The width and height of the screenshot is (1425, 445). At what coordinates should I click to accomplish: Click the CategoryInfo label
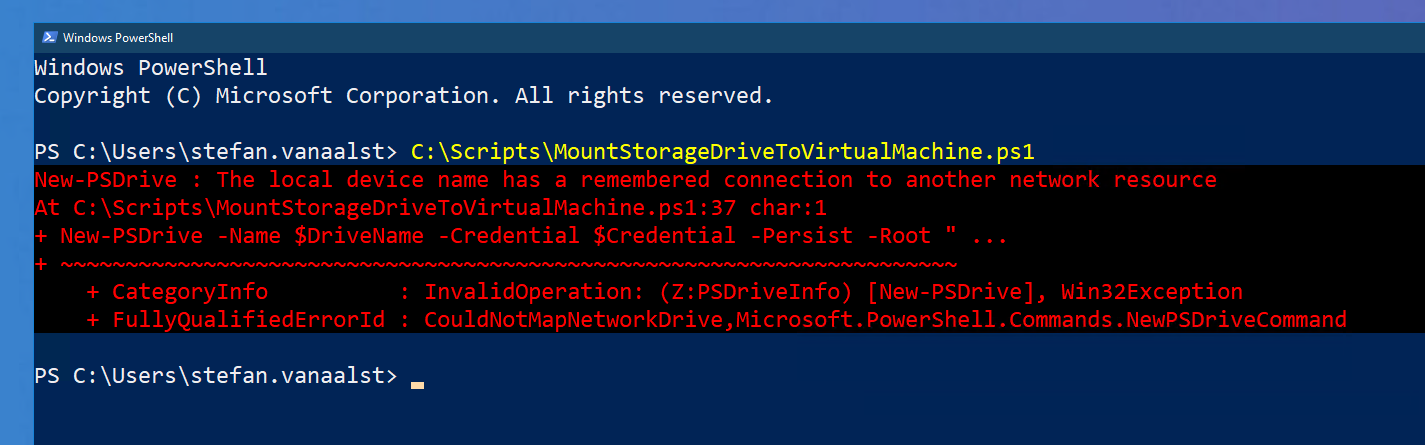tap(190, 292)
